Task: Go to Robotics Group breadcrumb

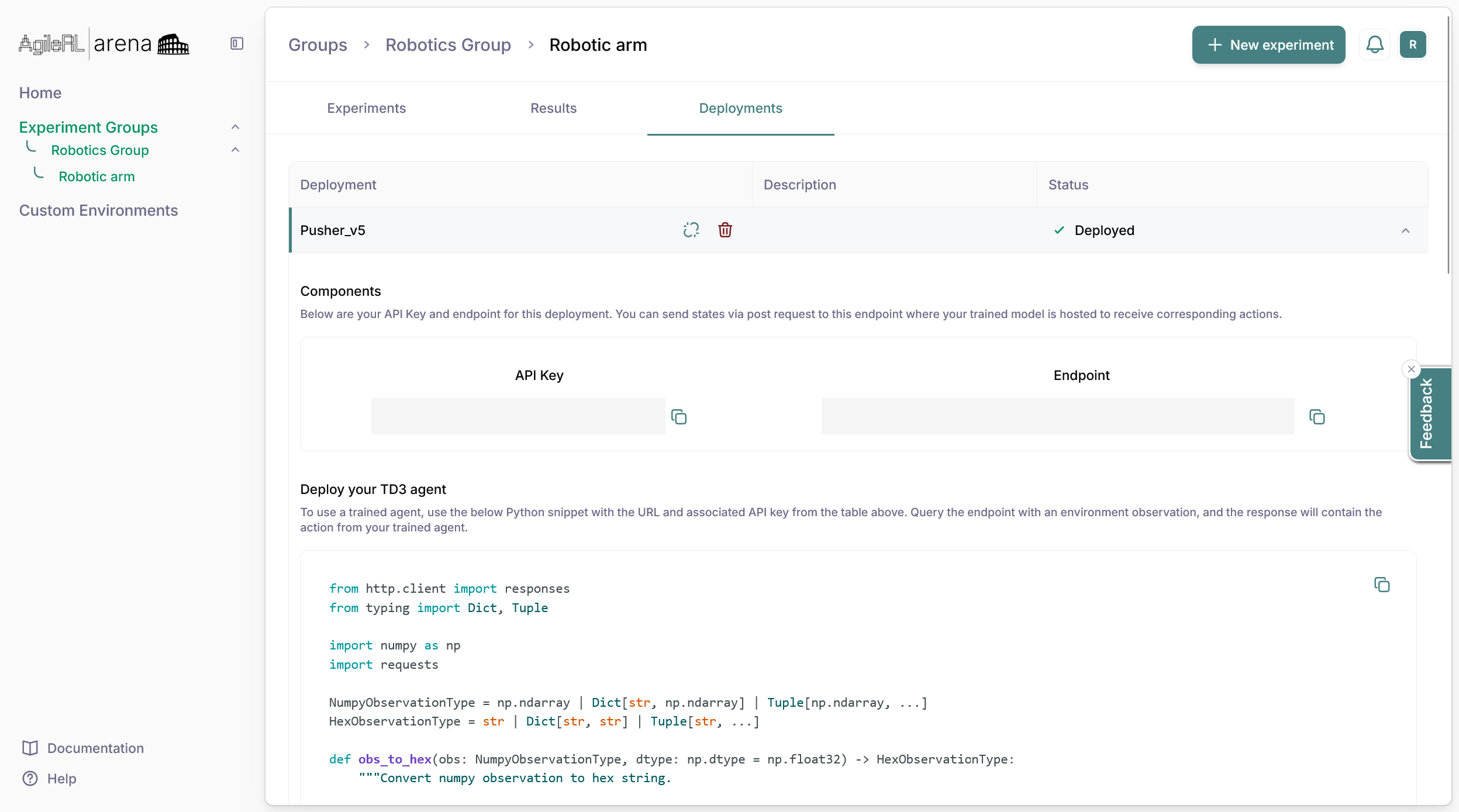Action: click(448, 44)
